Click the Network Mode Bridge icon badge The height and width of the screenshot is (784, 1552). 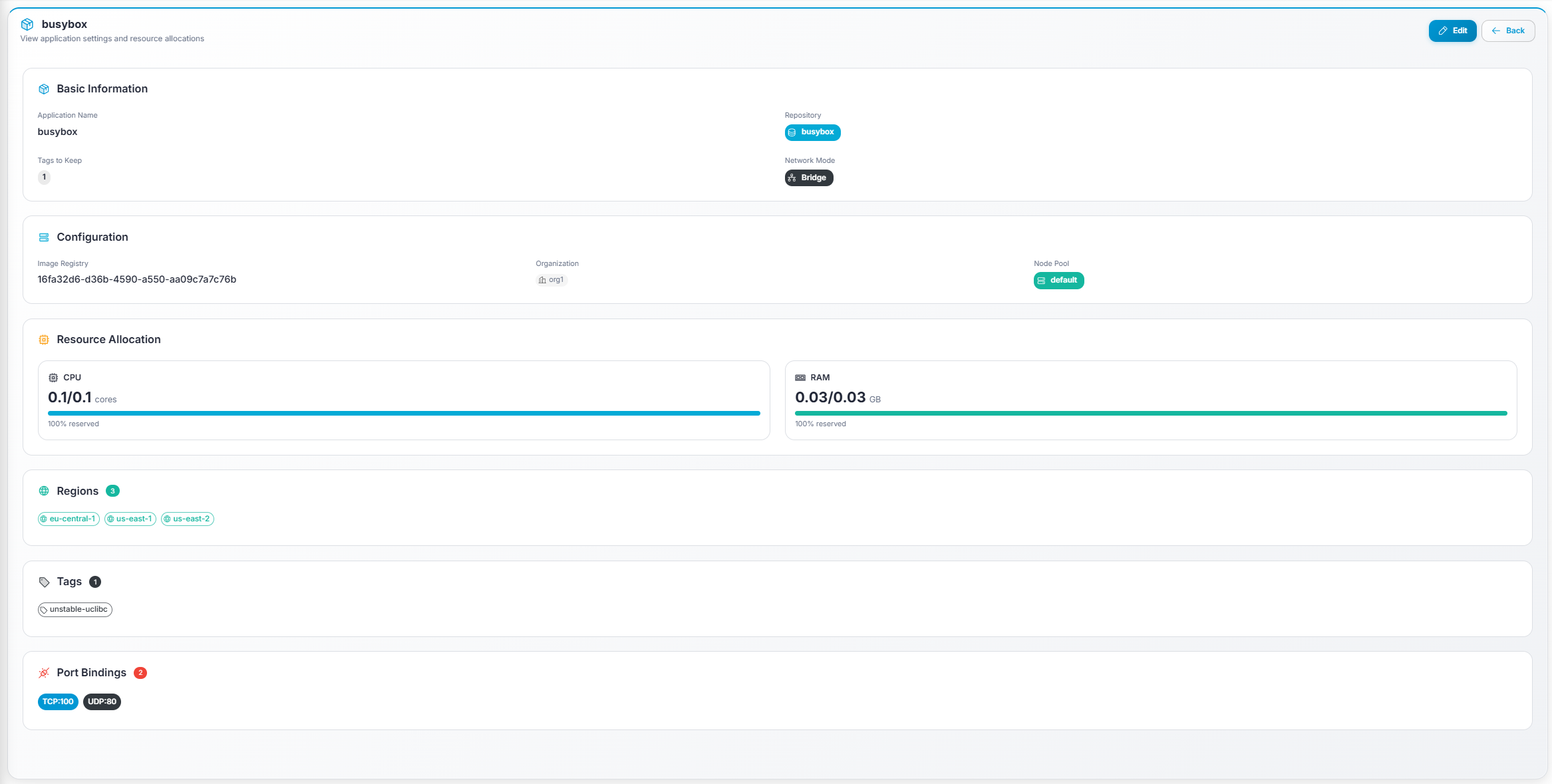tap(792, 178)
